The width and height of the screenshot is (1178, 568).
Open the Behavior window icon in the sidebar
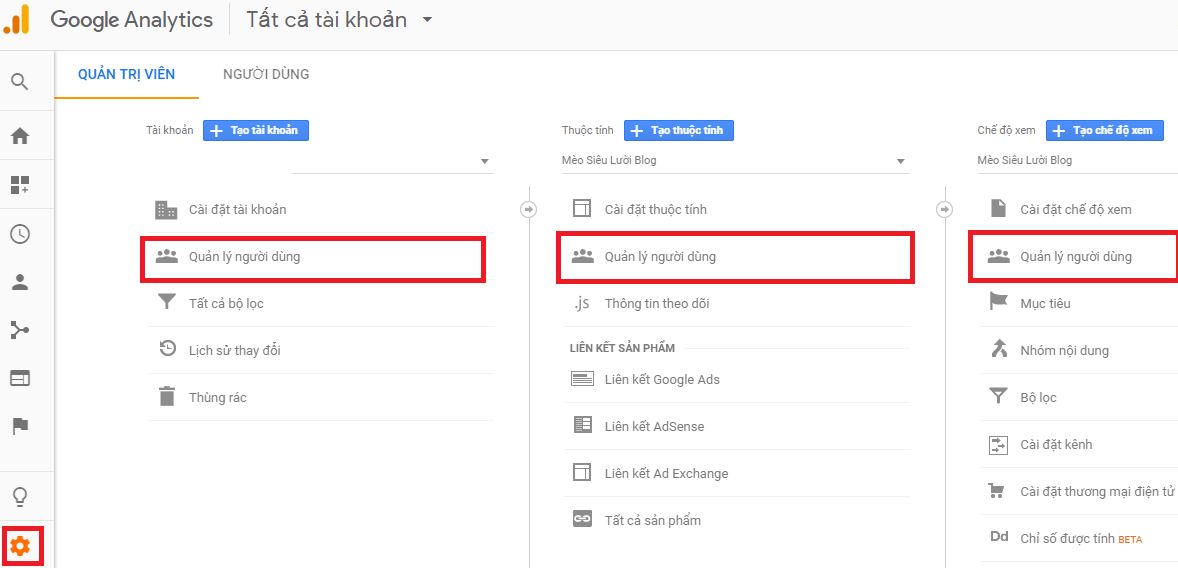(20, 378)
